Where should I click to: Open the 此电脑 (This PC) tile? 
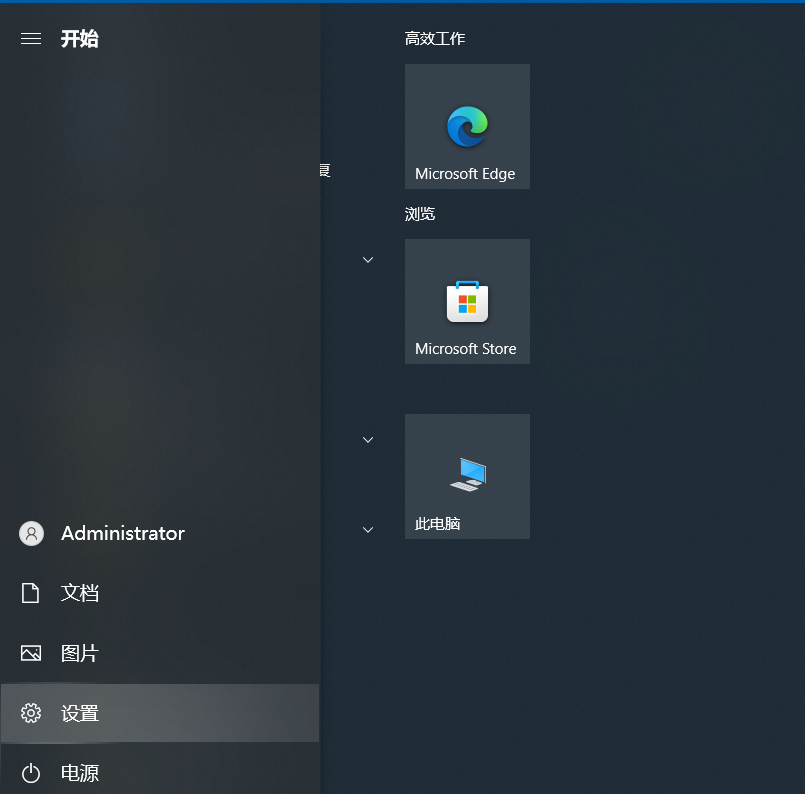point(467,476)
